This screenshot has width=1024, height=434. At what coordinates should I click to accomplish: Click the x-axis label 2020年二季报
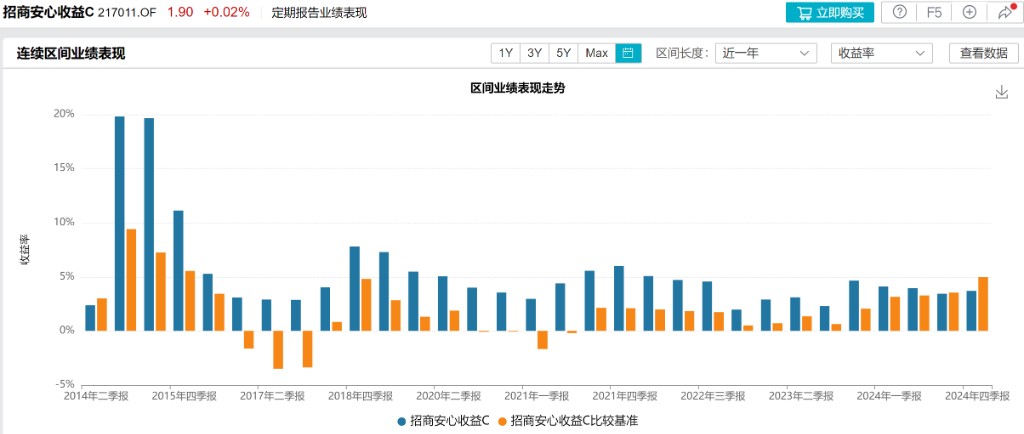coord(449,396)
